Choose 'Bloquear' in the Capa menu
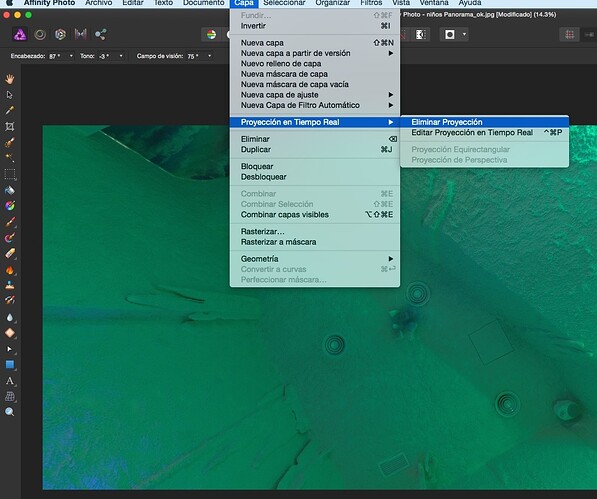The image size is (597, 499). point(314,166)
